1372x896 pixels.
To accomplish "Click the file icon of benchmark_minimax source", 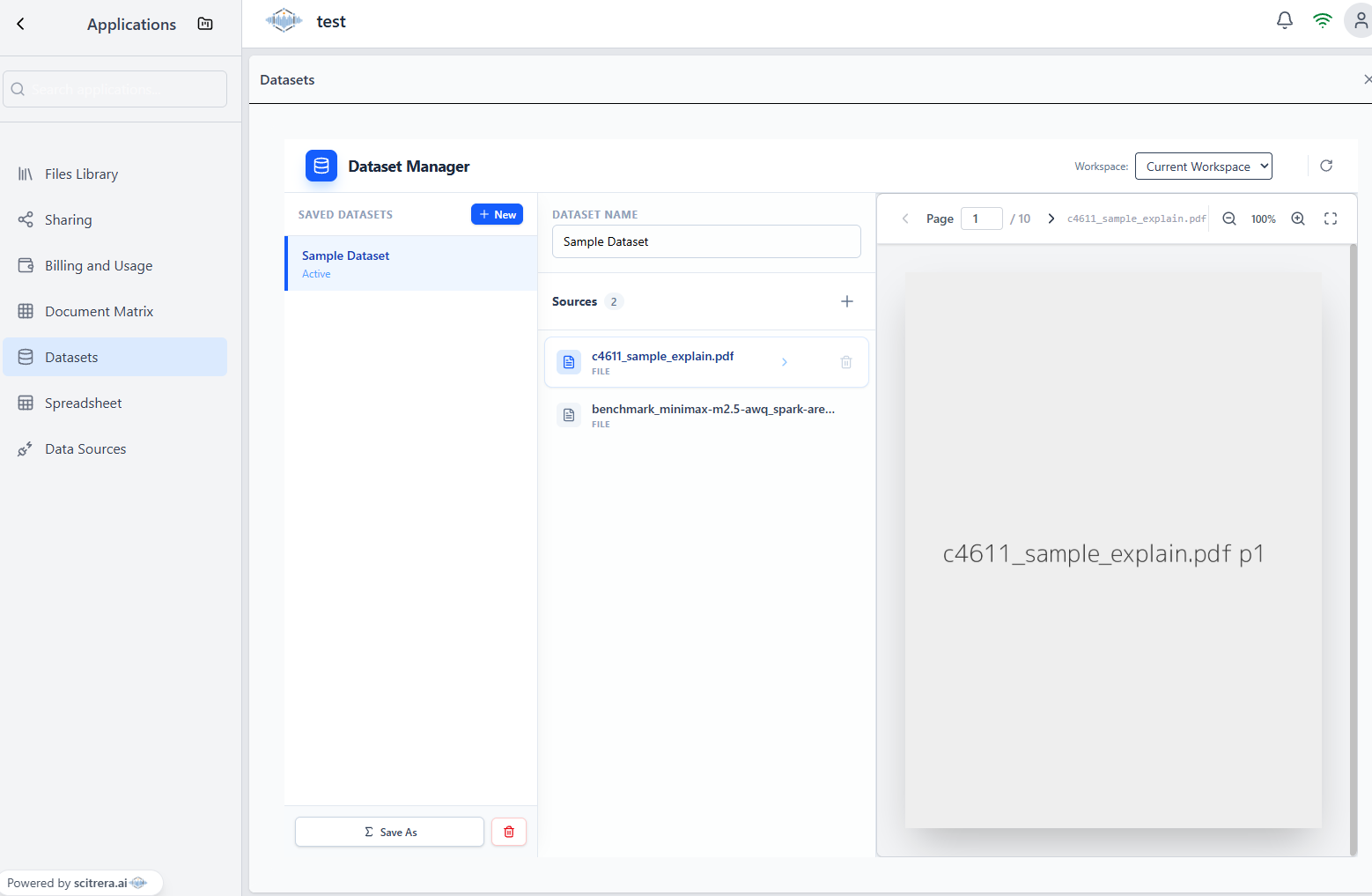I will point(569,415).
